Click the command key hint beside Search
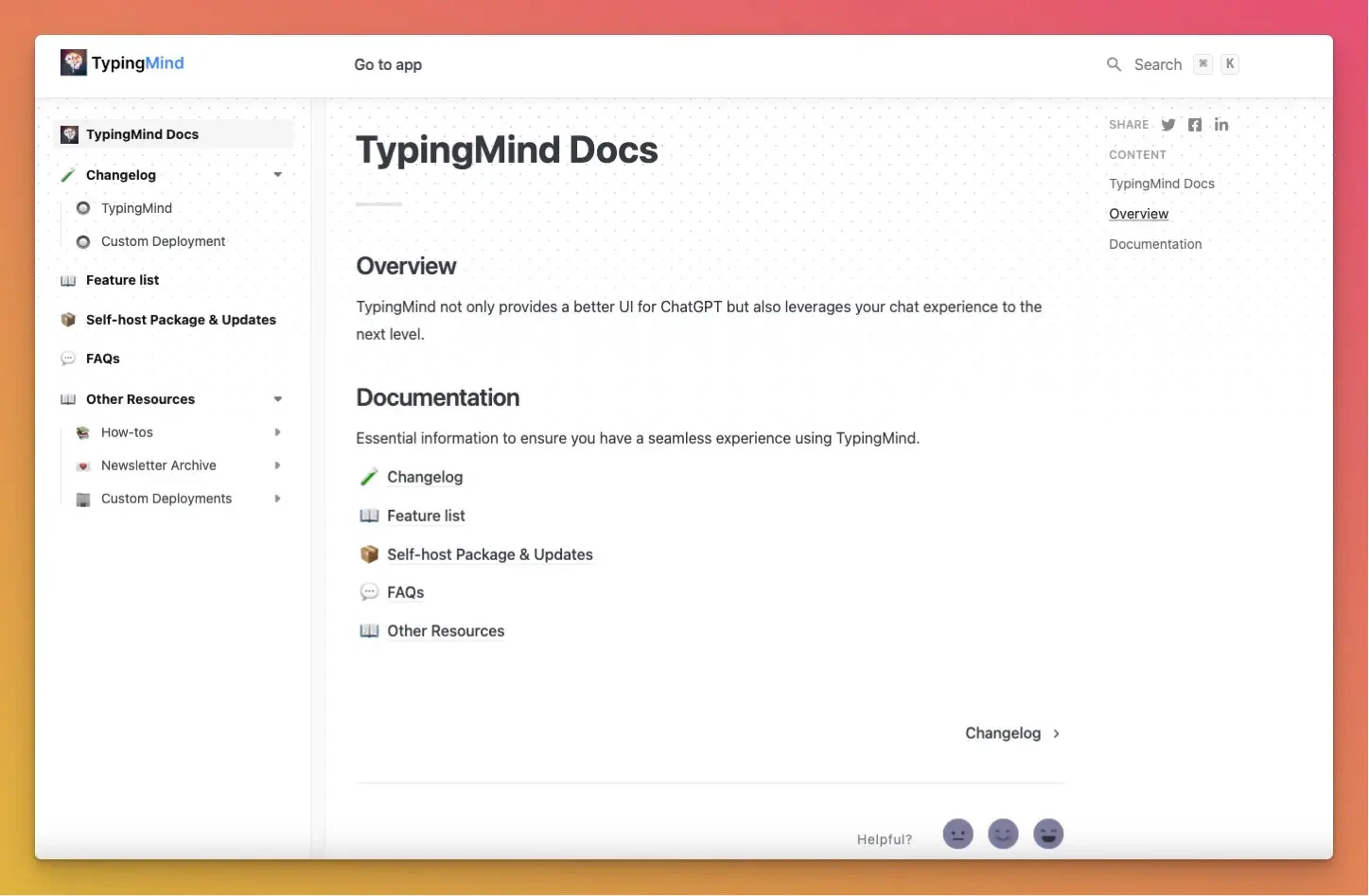 tap(1202, 63)
